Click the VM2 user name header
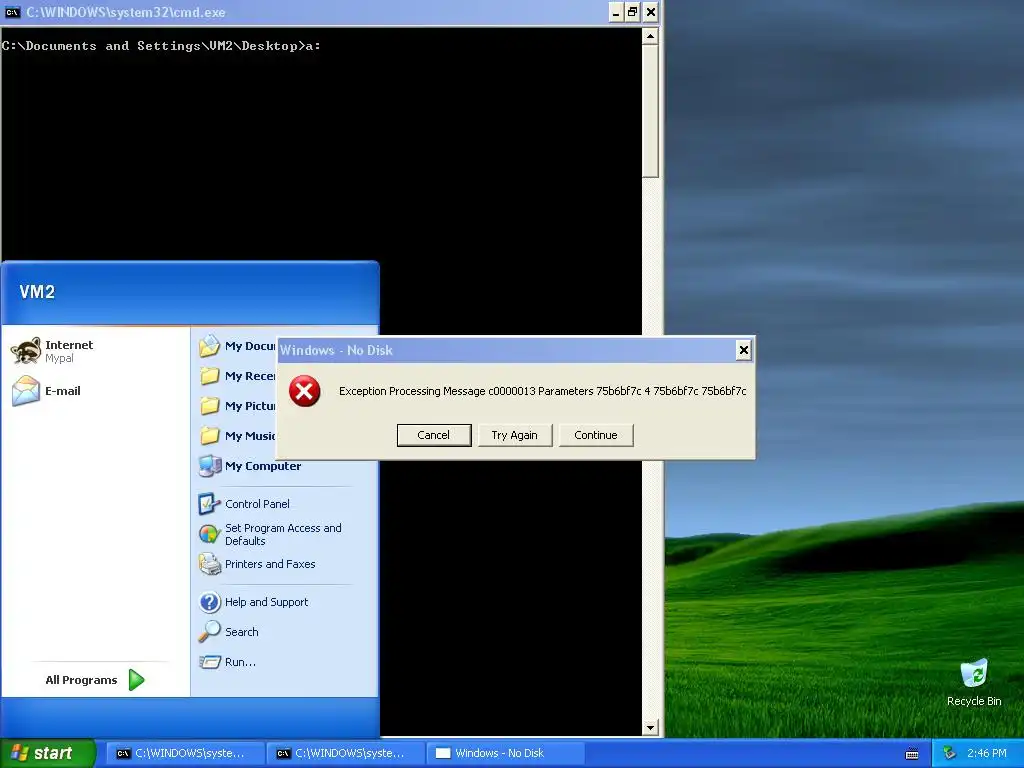The width and height of the screenshot is (1024, 768). coord(37,292)
